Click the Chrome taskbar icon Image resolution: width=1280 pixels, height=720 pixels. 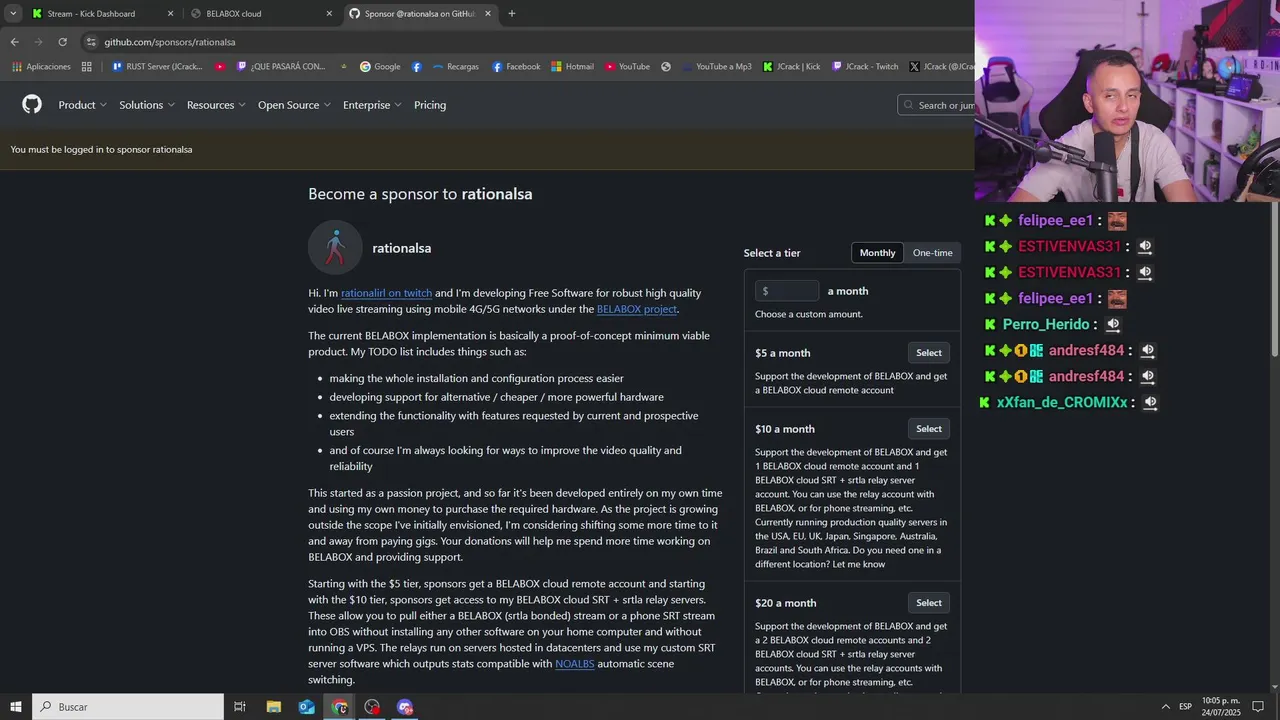[x=340, y=707]
